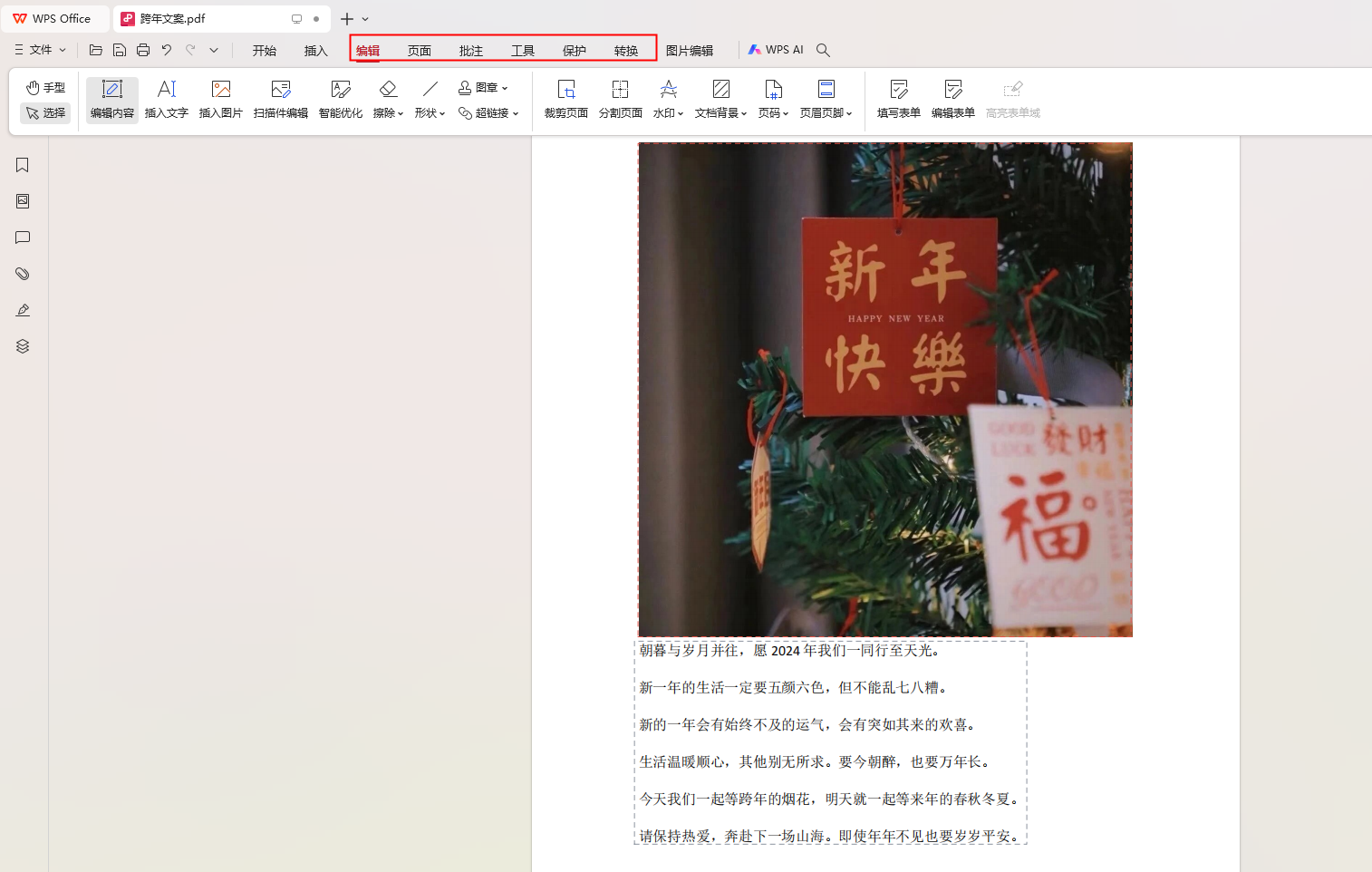Open the Signatures sidebar panel

(x=23, y=310)
